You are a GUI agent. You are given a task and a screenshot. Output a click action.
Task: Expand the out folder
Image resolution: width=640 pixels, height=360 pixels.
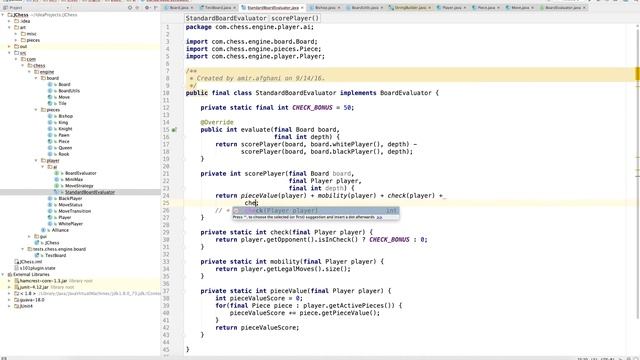click(x=9, y=47)
